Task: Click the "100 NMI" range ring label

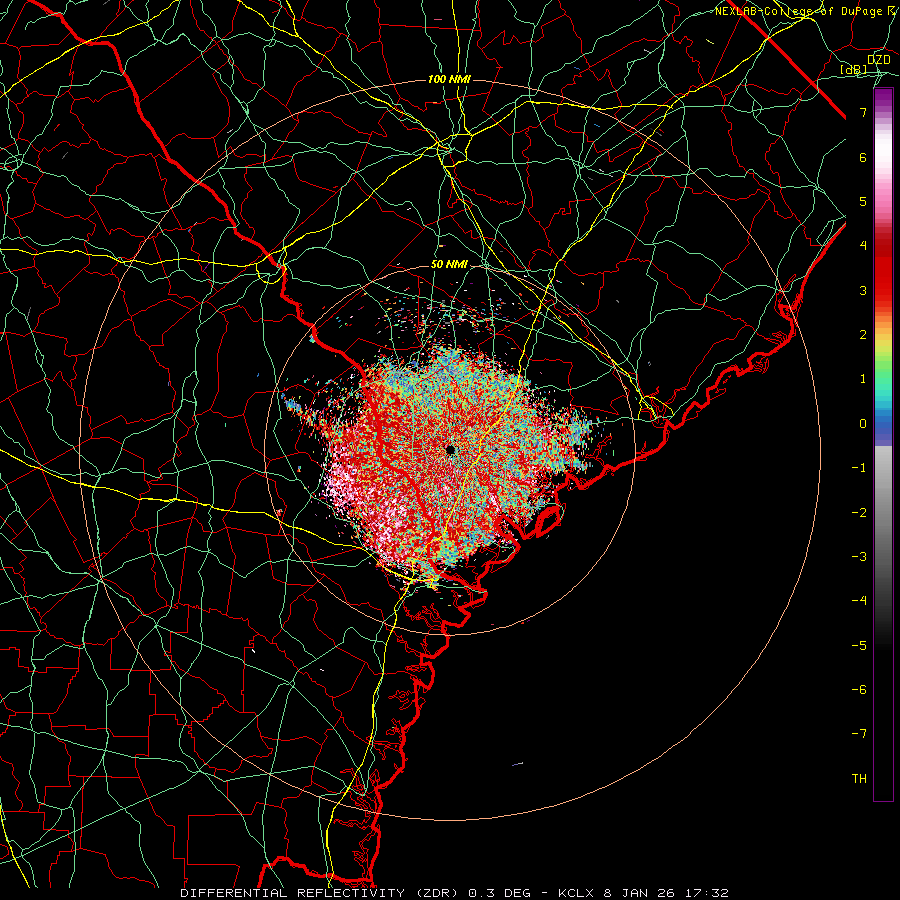Action: (449, 79)
